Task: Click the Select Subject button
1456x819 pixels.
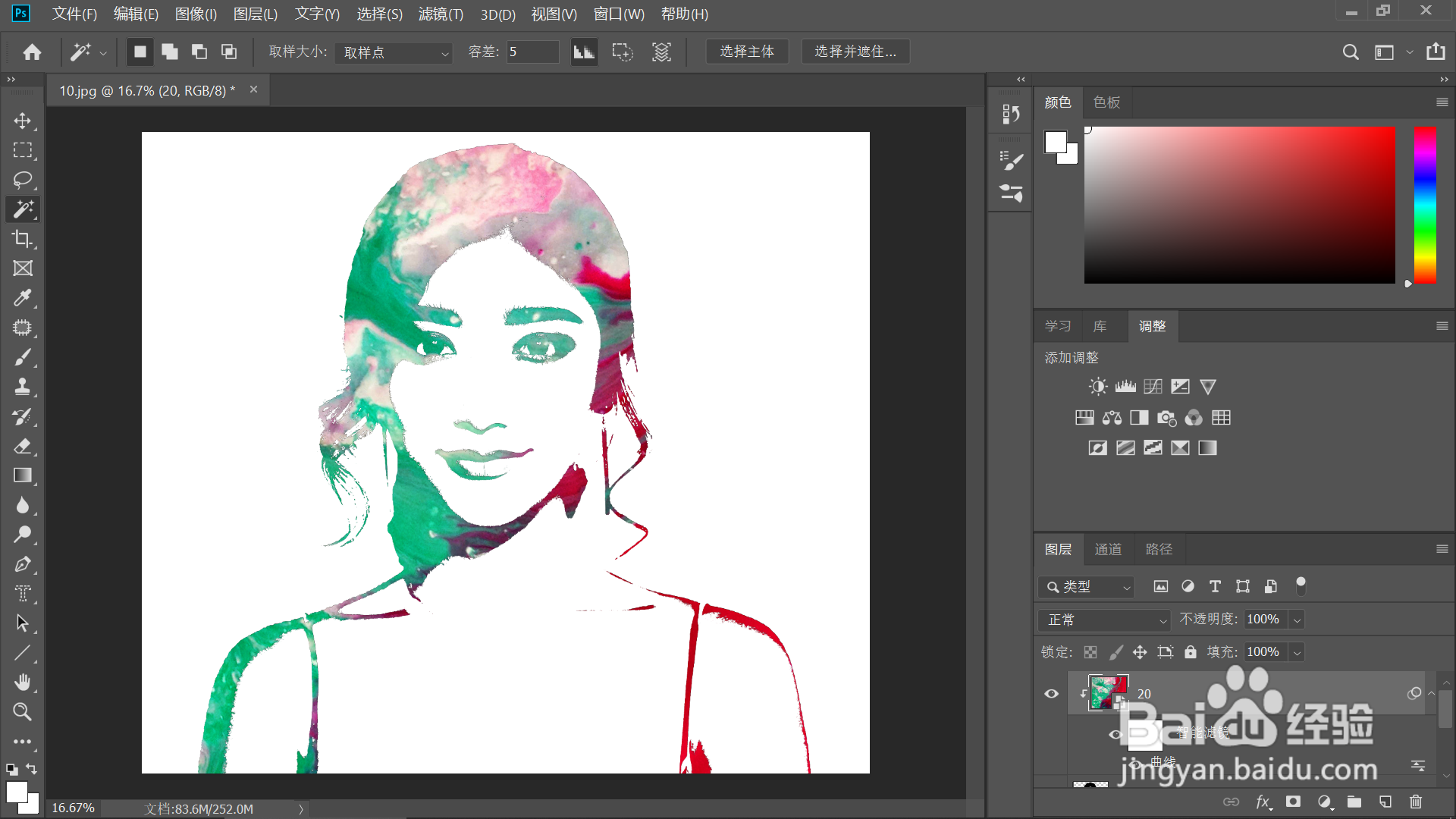Action: pyautogui.click(x=746, y=52)
